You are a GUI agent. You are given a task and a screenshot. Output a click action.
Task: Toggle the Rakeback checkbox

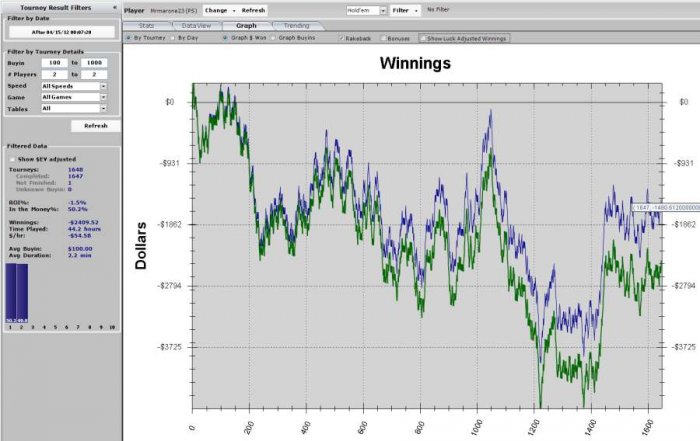[x=342, y=38]
